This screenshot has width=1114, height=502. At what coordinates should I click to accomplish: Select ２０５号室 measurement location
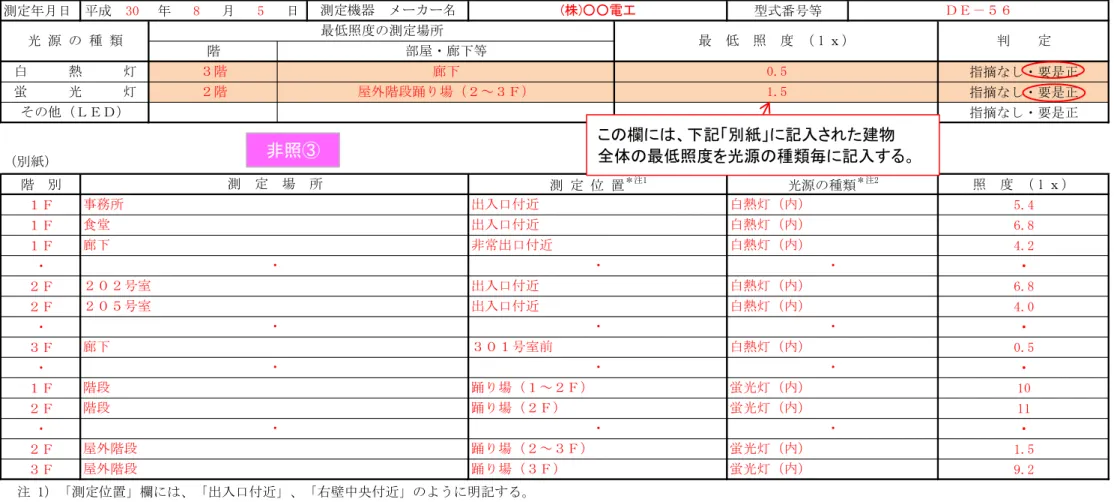(117, 306)
